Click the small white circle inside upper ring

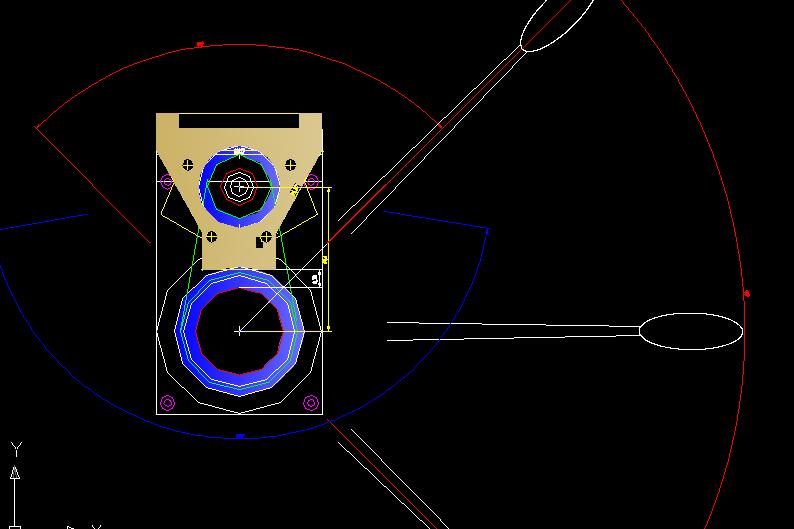(x=238, y=185)
